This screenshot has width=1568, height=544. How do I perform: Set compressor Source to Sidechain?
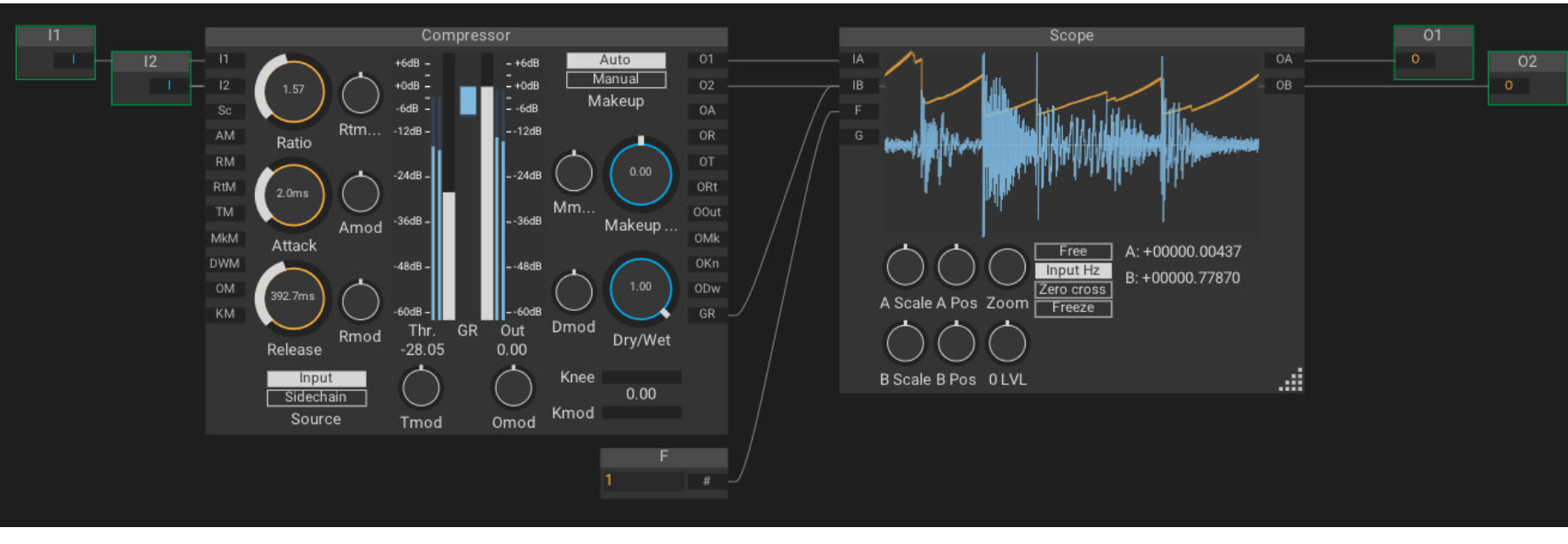pos(317,398)
